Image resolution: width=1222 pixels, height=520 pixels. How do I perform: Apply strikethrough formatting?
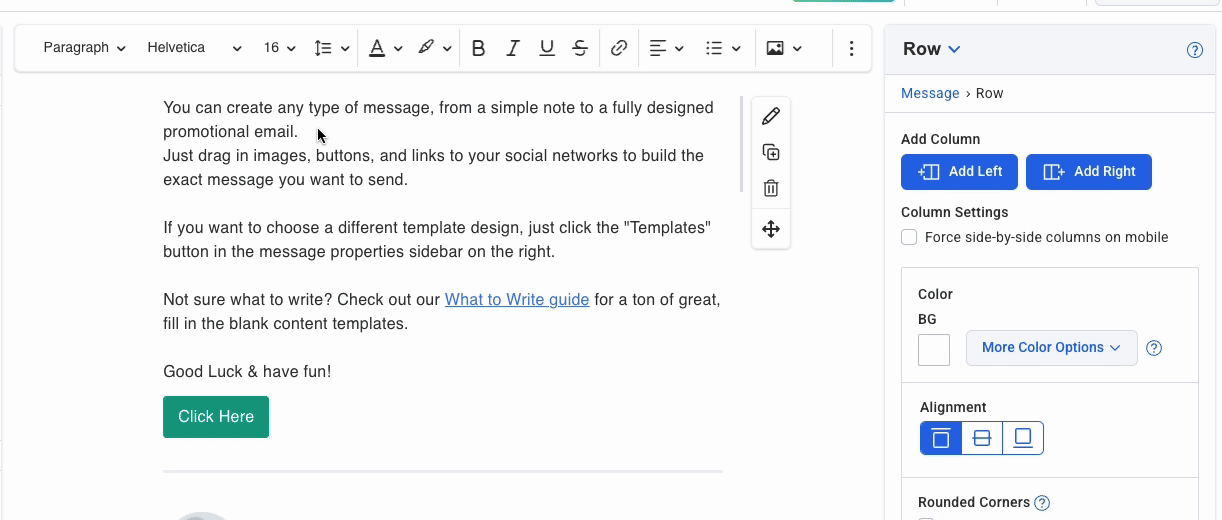tap(580, 48)
